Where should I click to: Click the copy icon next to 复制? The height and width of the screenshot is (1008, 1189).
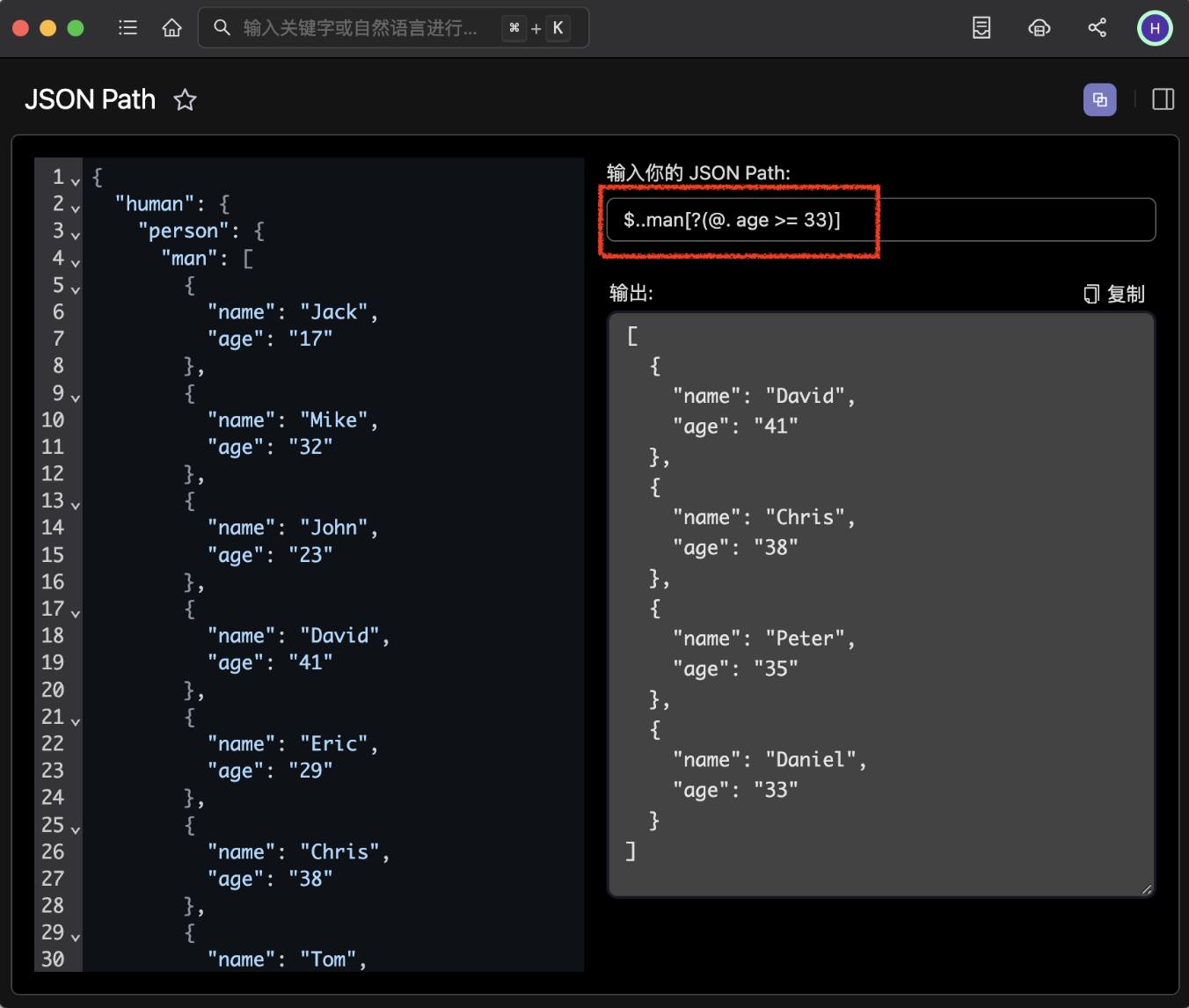[1091, 294]
